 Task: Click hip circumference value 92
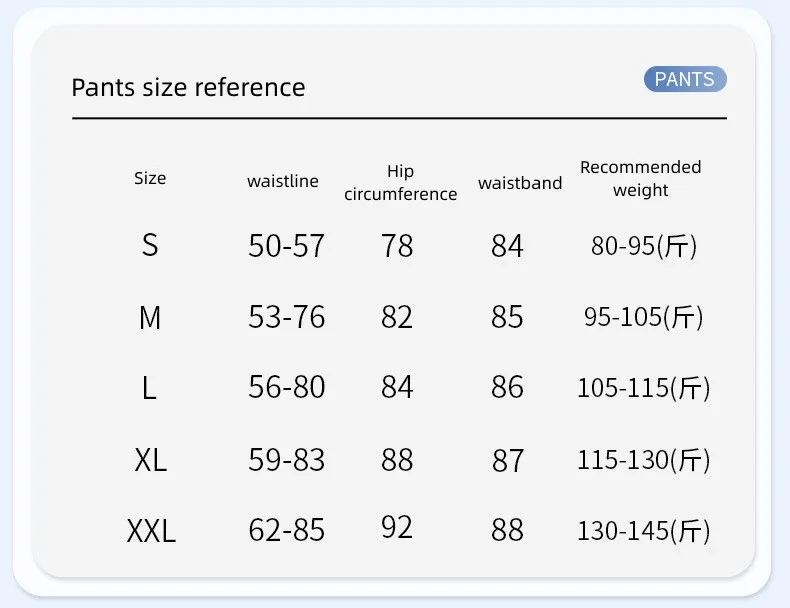point(397,527)
